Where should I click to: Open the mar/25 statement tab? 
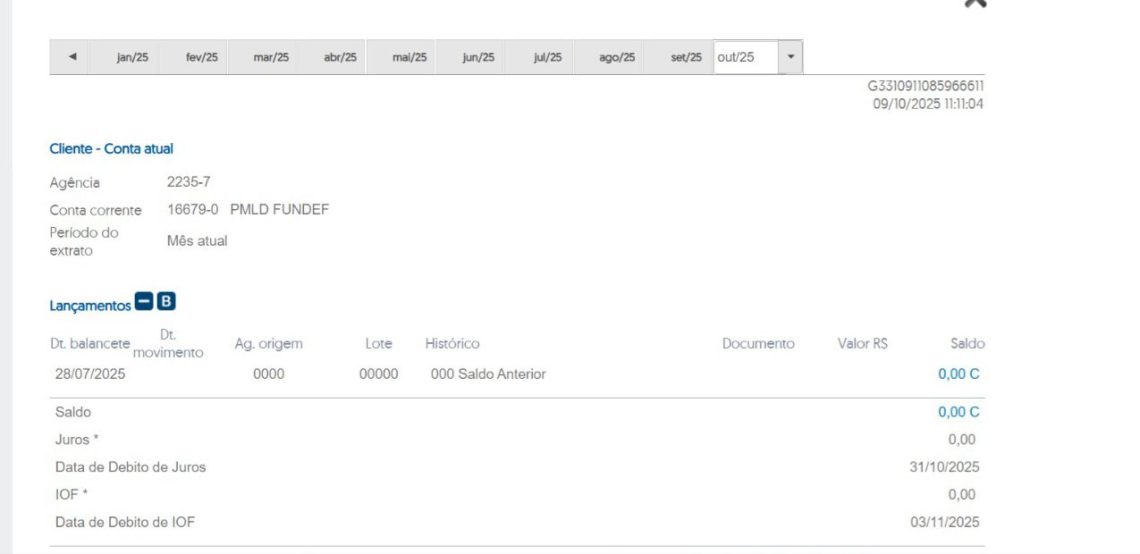271,58
